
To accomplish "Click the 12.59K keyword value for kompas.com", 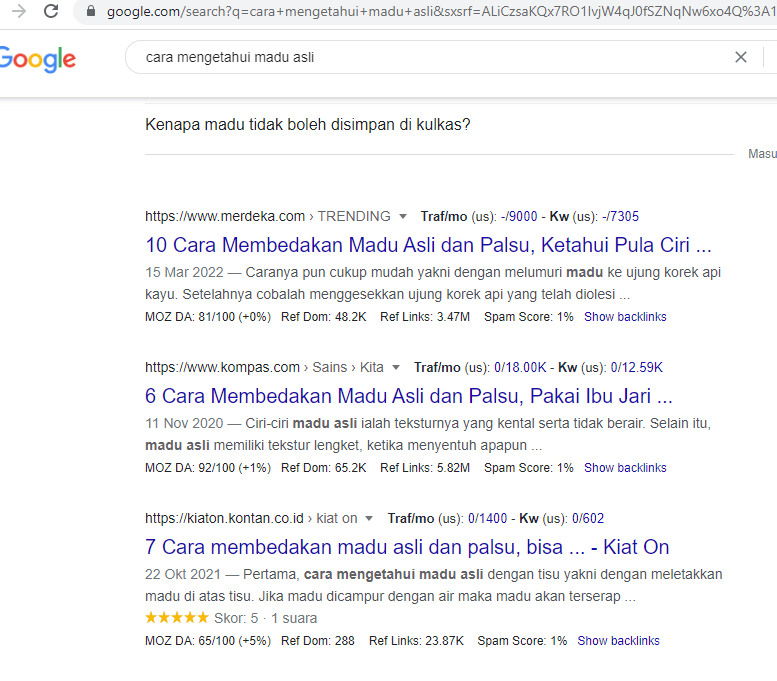I will pos(639,367).
